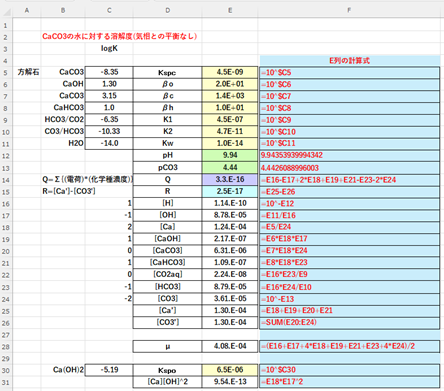Select the Kspc label cell

pyautogui.click(x=167, y=72)
